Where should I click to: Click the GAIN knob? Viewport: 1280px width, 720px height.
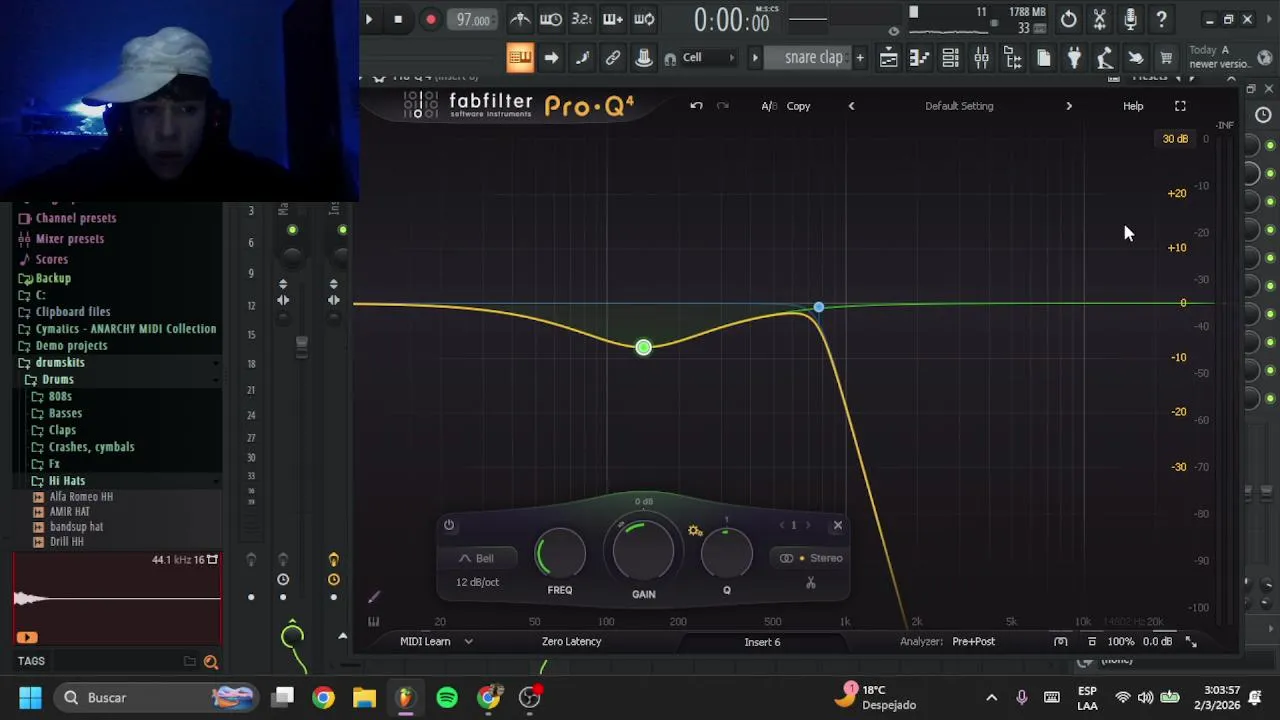643,552
